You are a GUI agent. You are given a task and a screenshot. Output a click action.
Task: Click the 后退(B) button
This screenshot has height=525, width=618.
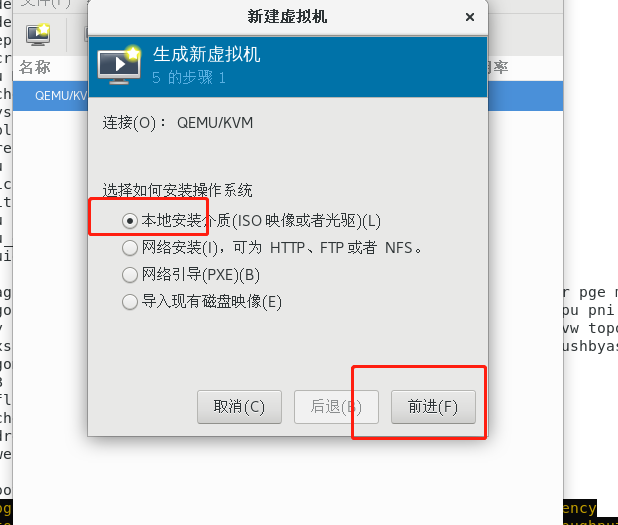click(336, 407)
